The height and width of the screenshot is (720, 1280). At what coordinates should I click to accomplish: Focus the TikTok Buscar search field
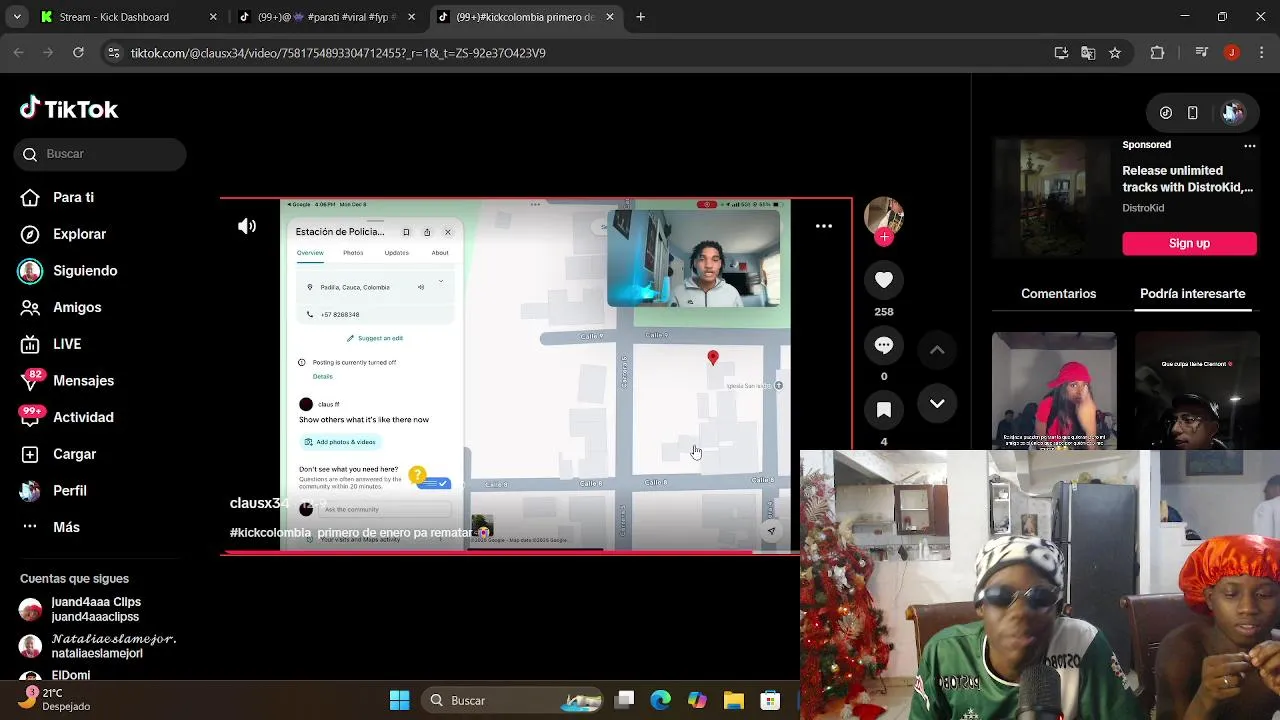point(100,154)
